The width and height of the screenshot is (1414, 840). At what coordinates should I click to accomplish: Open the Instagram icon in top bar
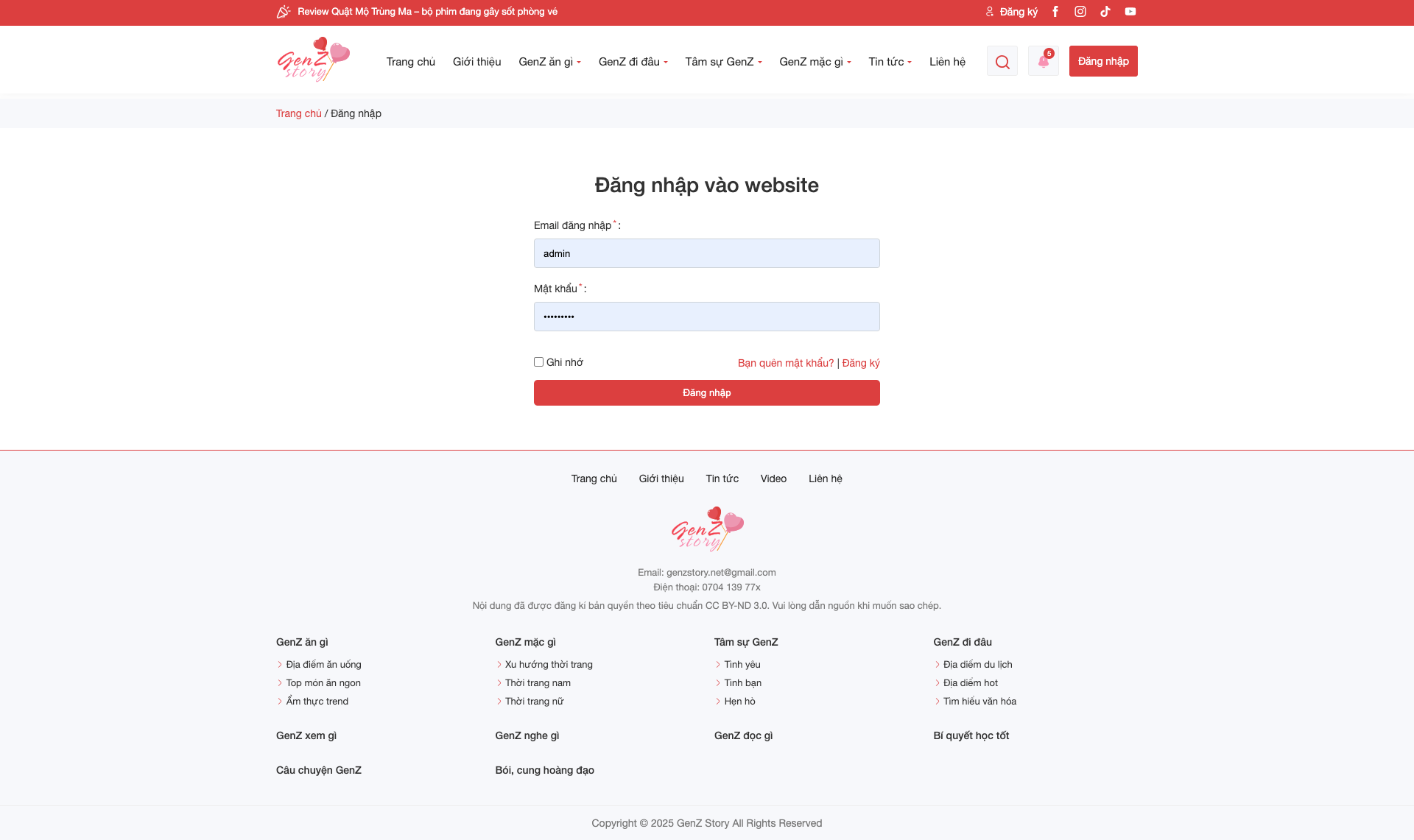tap(1080, 12)
